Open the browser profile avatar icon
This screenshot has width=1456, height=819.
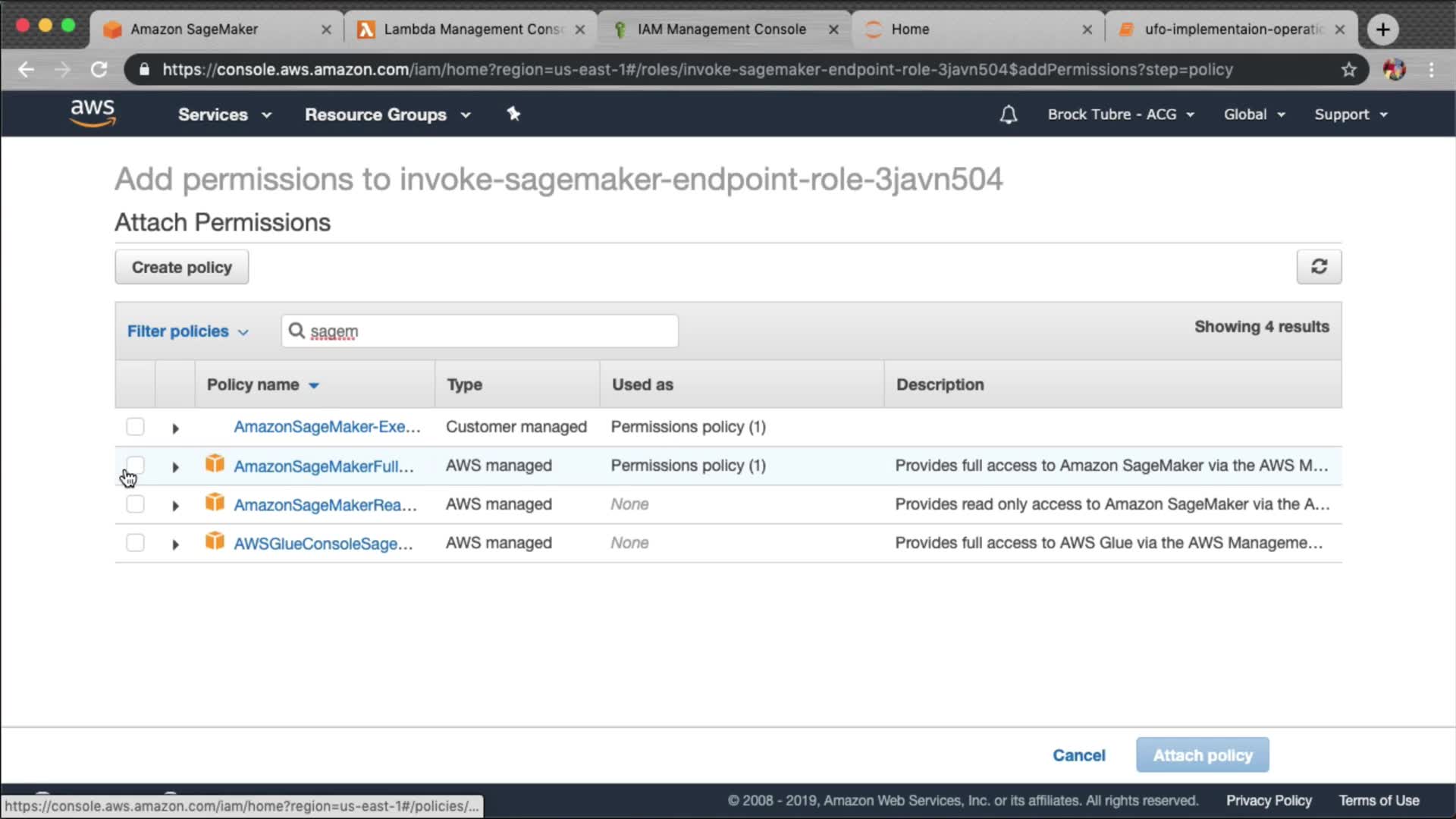pos(1394,70)
